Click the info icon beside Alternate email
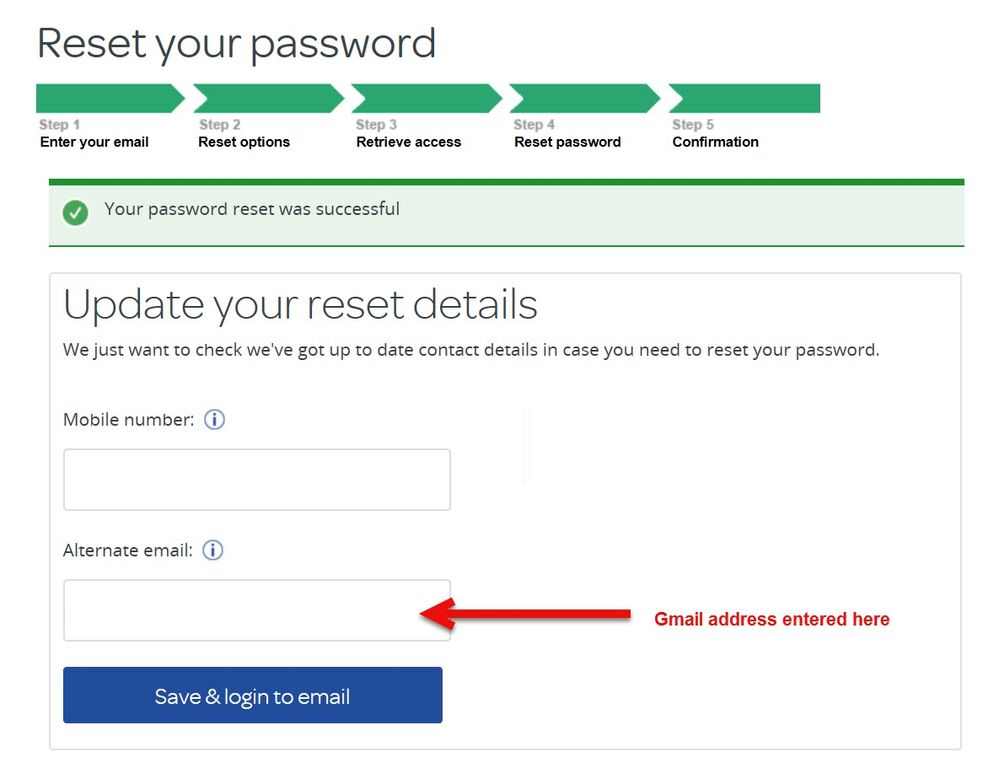999x768 pixels. tap(212, 550)
